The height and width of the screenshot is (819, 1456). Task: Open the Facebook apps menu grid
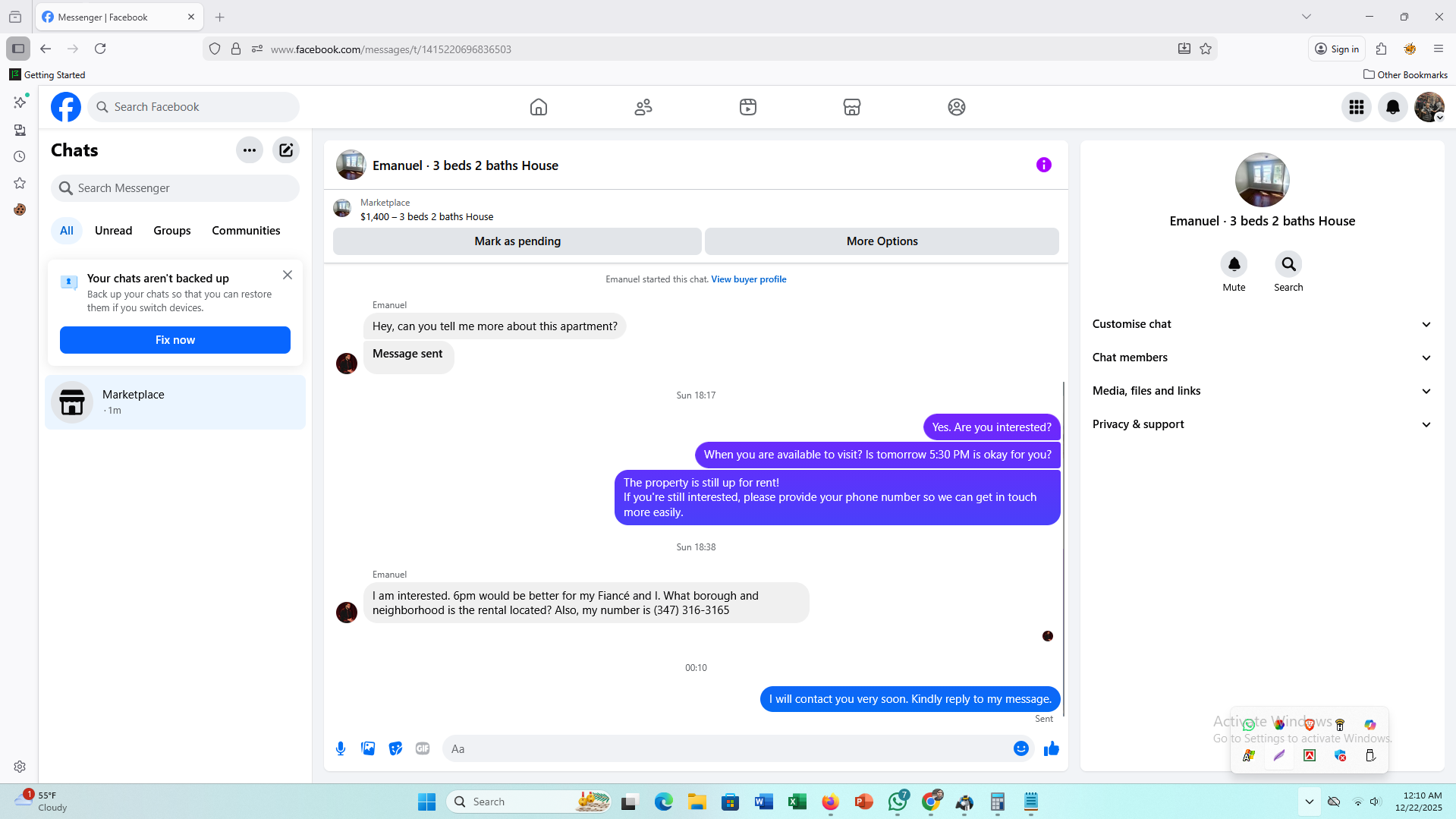[x=1357, y=107]
